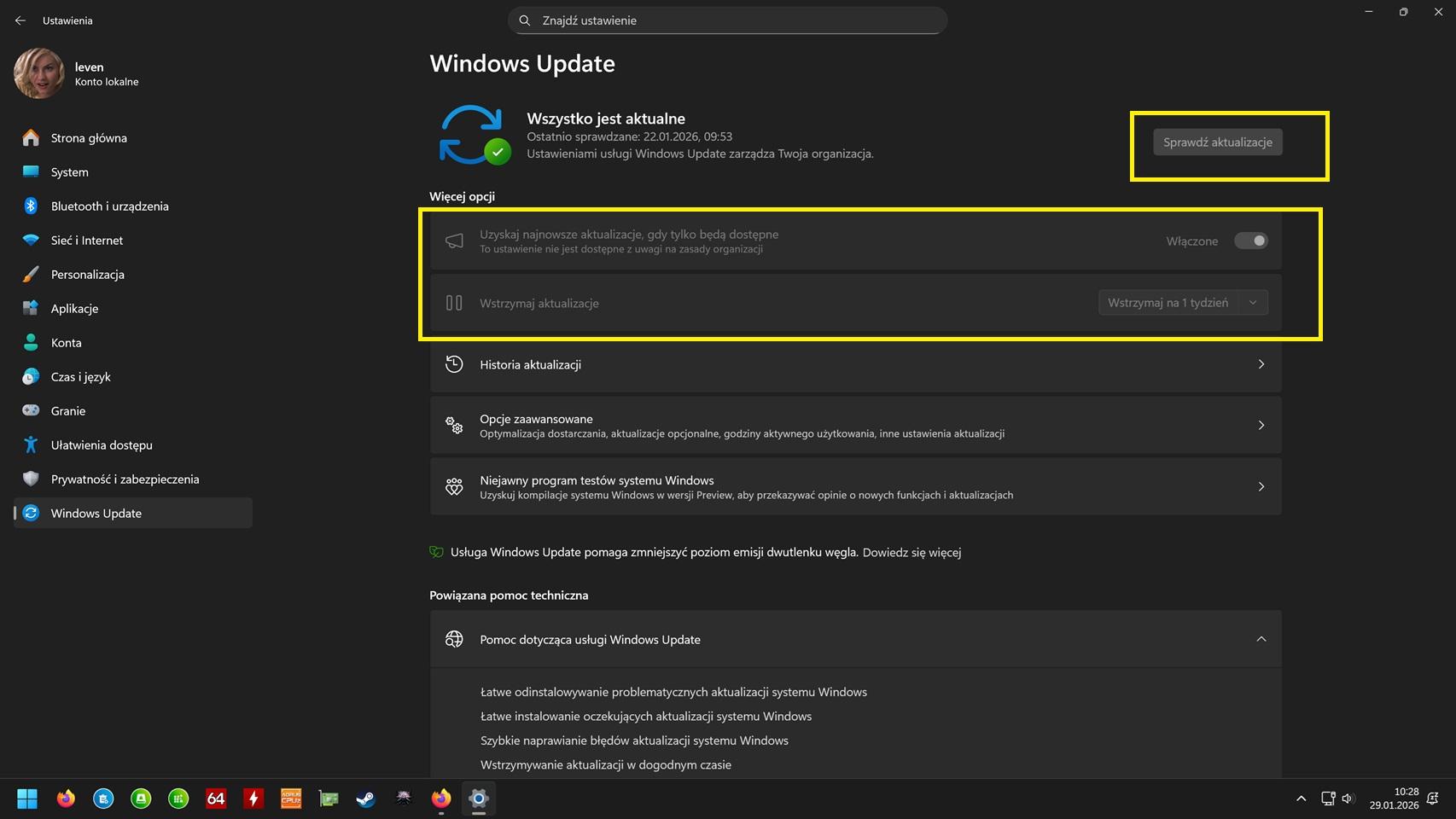Open notifications bell in system tray
Image resolution: width=1456 pixels, height=819 pixels.
[1433, 799]
